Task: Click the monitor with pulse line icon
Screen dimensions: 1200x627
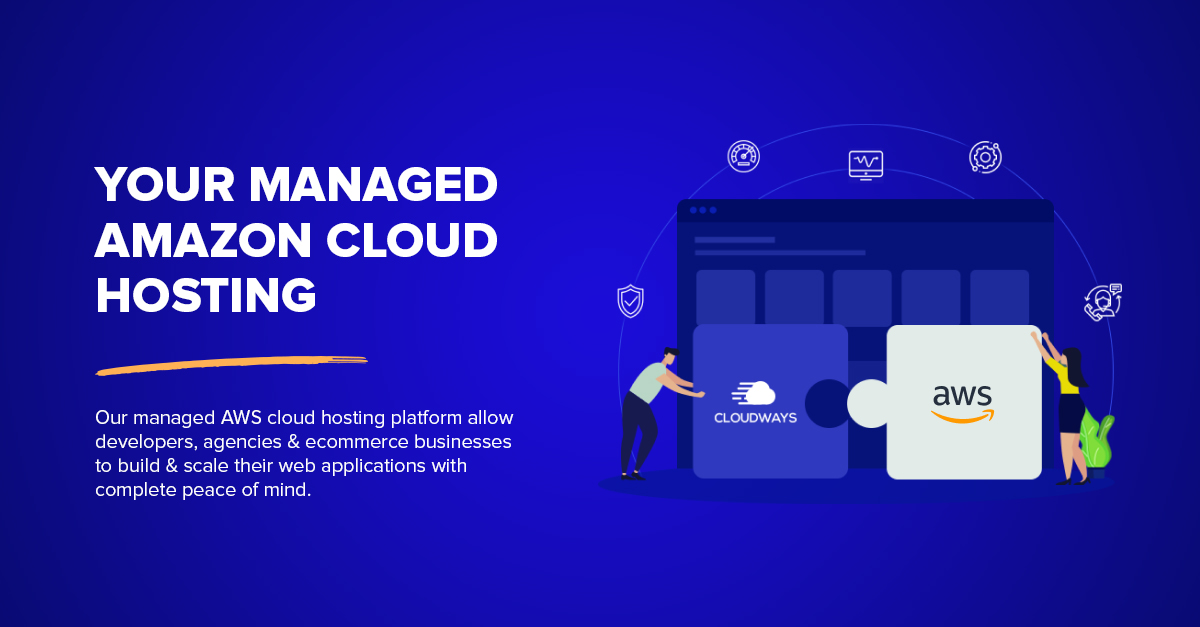Action: pos(865,164)
